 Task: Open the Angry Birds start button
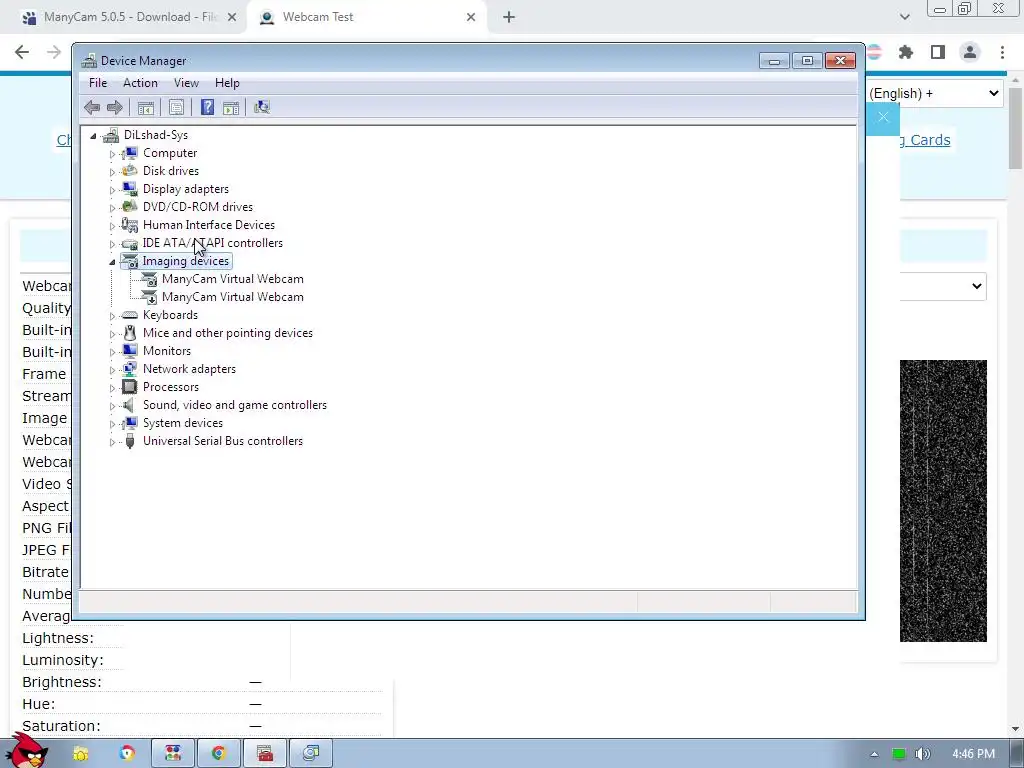tap(26, 752)
